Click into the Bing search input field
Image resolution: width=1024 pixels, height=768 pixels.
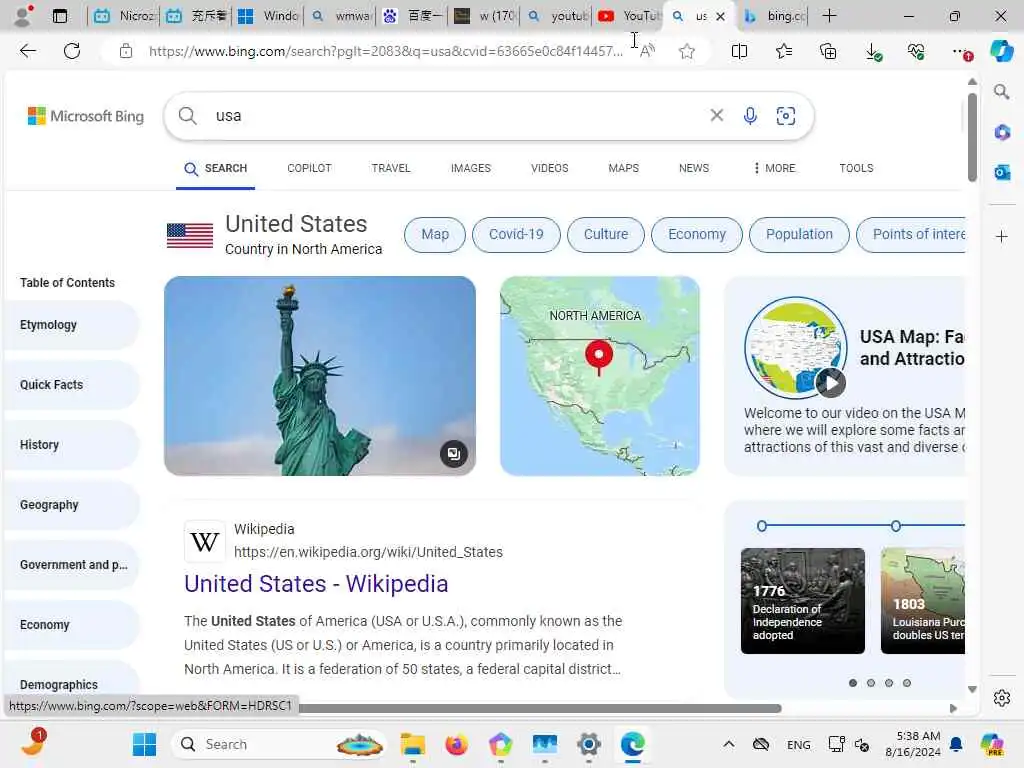pyautogui.click(x=457, y=116)
